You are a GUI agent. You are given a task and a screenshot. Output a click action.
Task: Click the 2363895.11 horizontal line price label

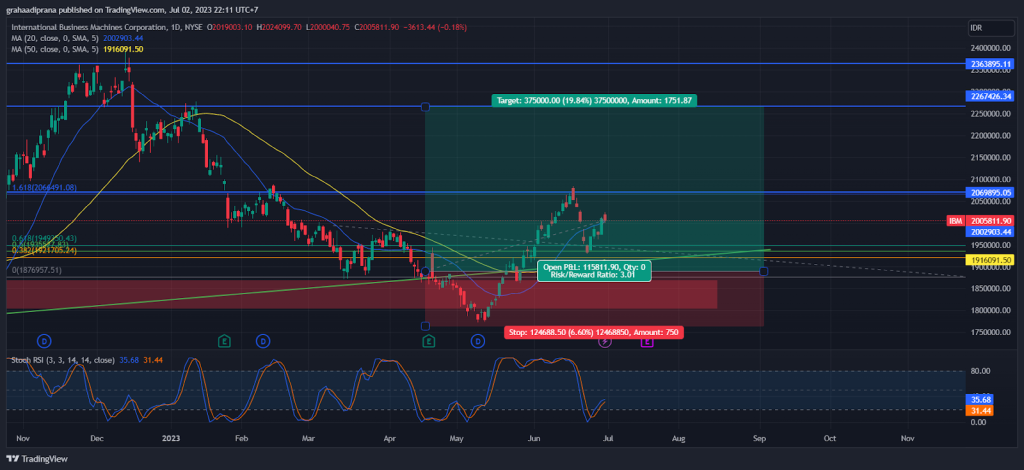(989, 64)
